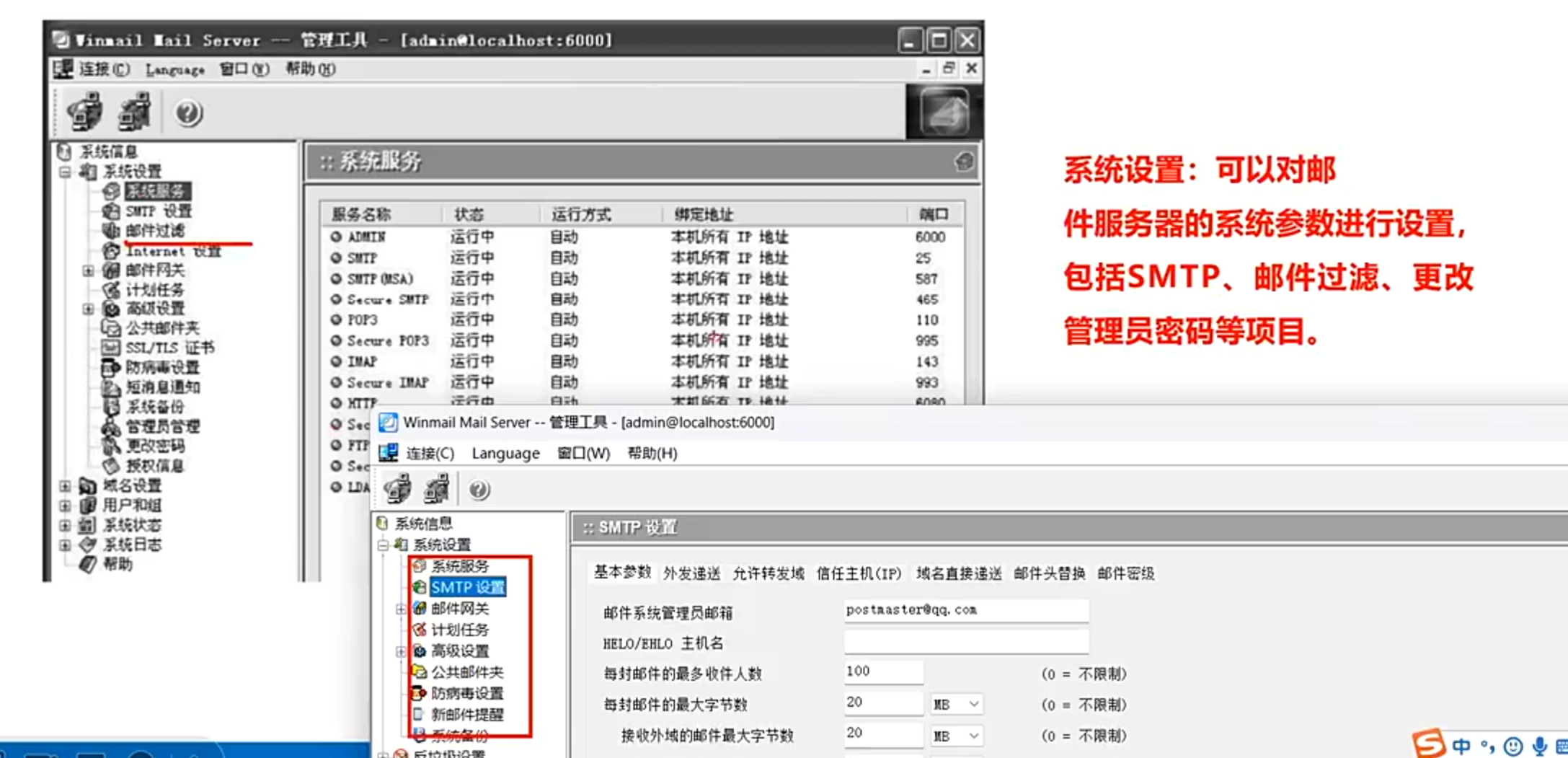Viewport: 1568px width, 758px height.
Task: Open Language menu in the back window
Action: (175, 69)
